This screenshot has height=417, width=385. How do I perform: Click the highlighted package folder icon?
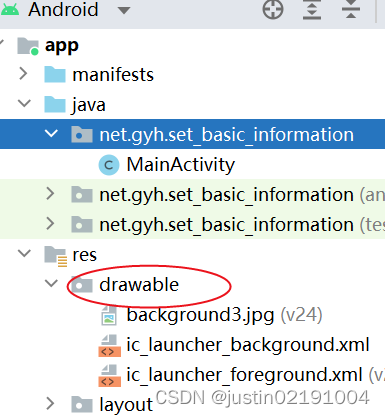82,134
